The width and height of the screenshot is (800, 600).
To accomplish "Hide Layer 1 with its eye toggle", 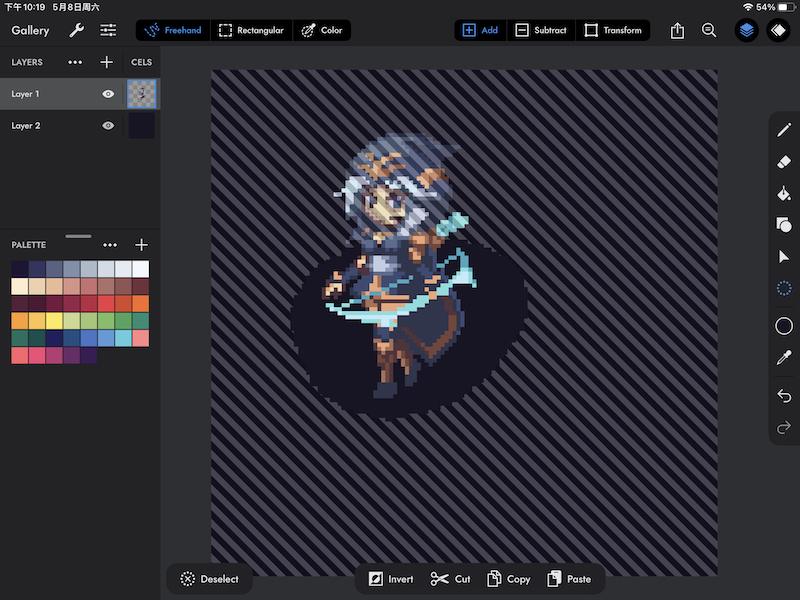I will [x=110, y=93].
